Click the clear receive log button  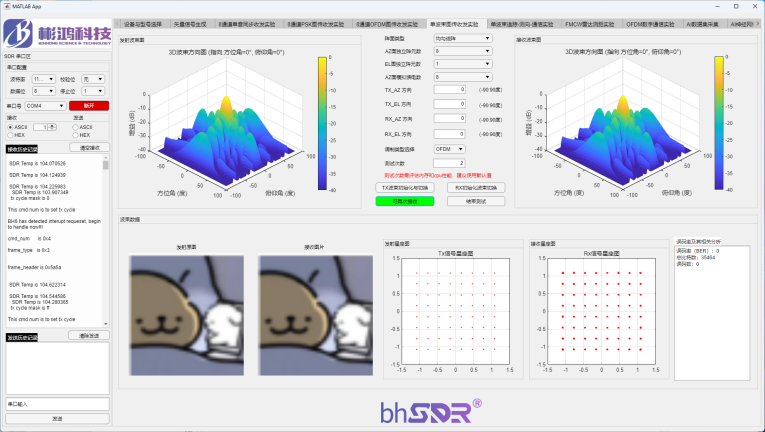click(89, 147)
